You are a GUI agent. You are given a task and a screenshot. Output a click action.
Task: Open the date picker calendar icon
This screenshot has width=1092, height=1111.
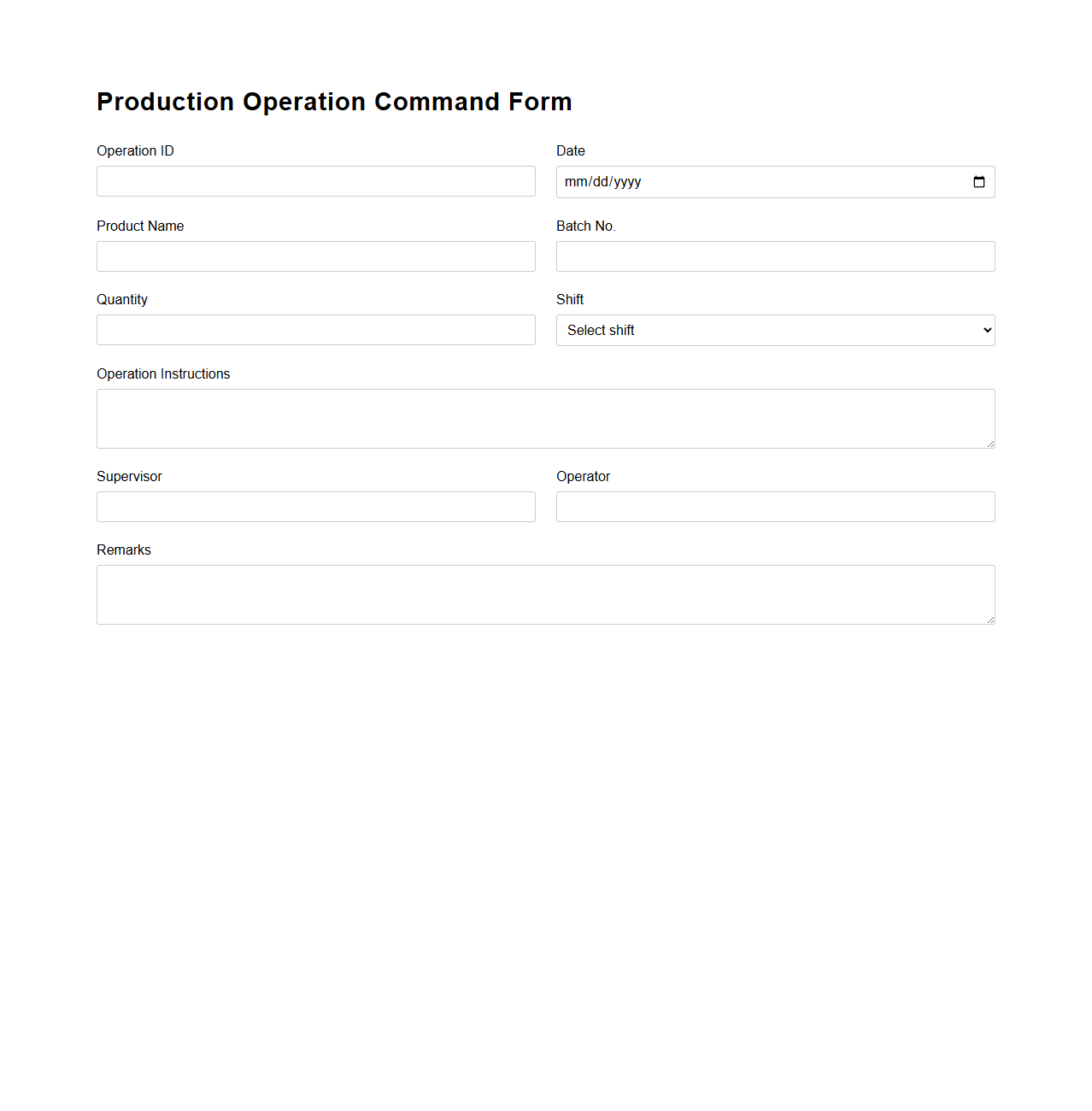pyautogui.click(x=979, y=181)
